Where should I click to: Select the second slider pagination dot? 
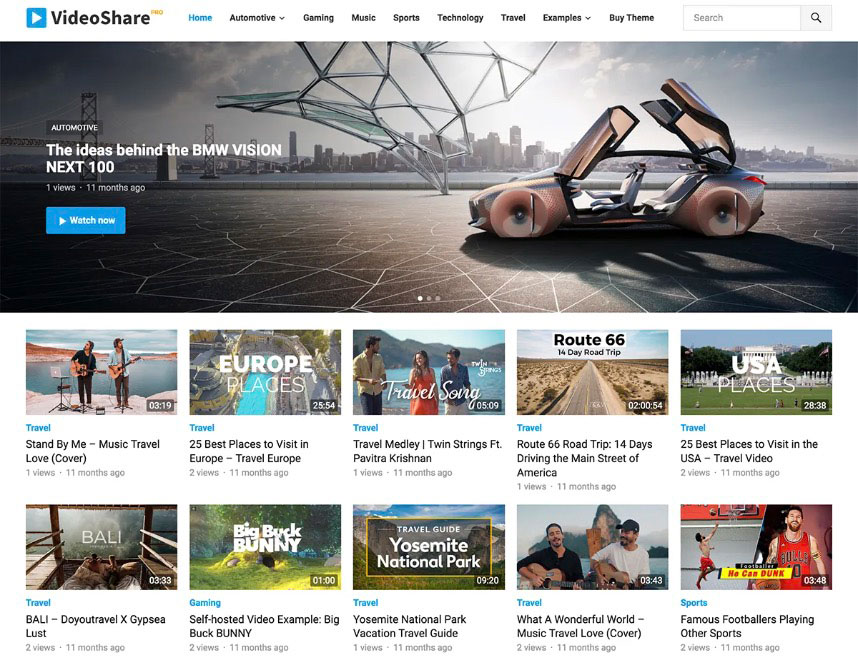[429, 298]
